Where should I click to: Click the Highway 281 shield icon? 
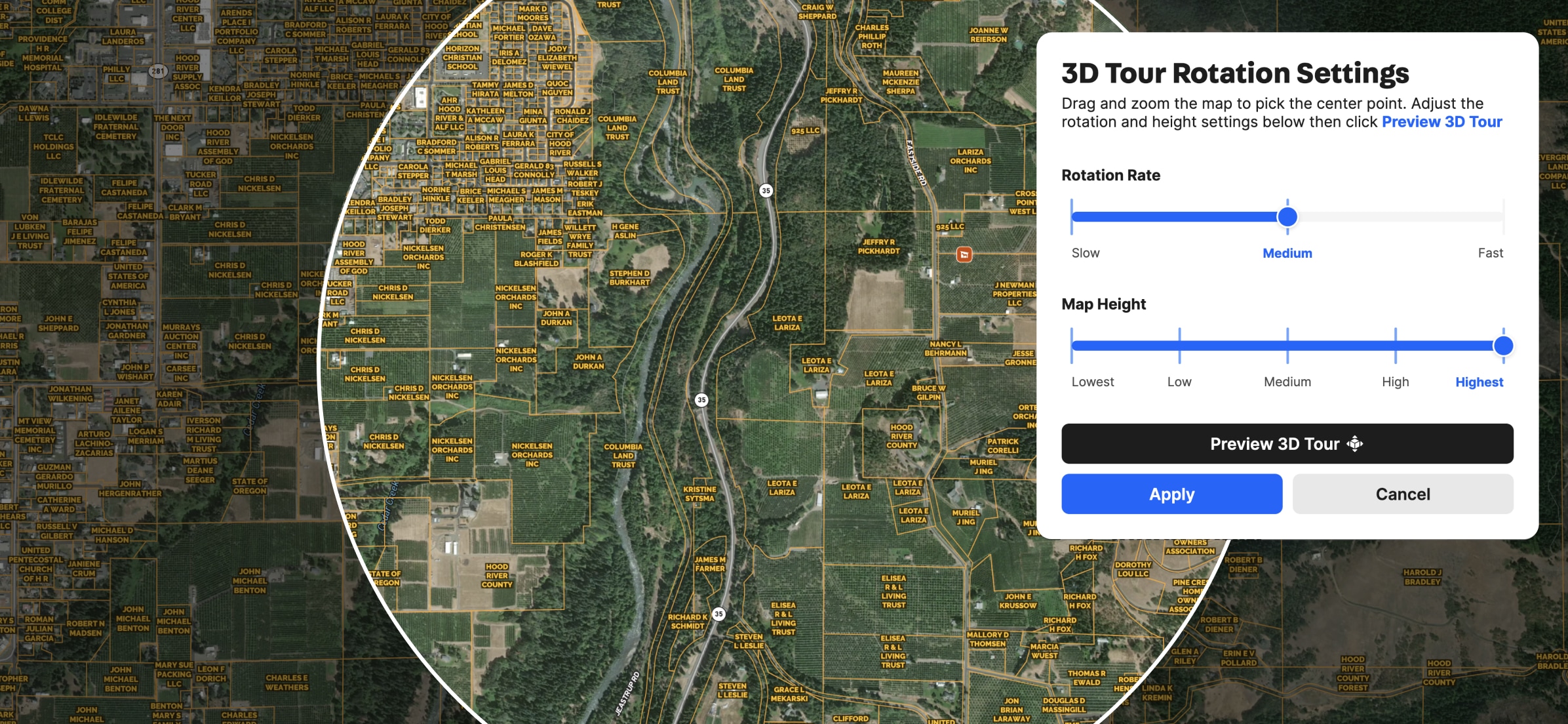click(x=158, y=71)
